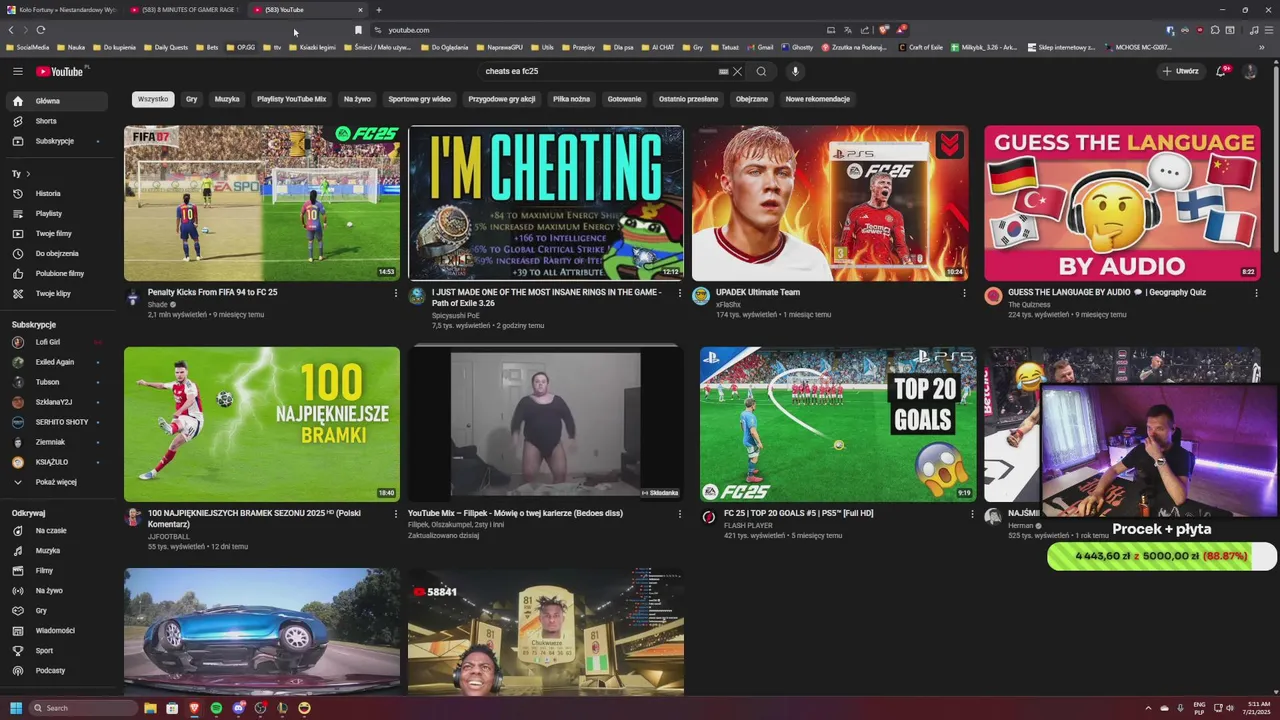The image size is (1280, 720).
Task: Select the Nowe rekomendacje chip
Action: pos(818,99)
